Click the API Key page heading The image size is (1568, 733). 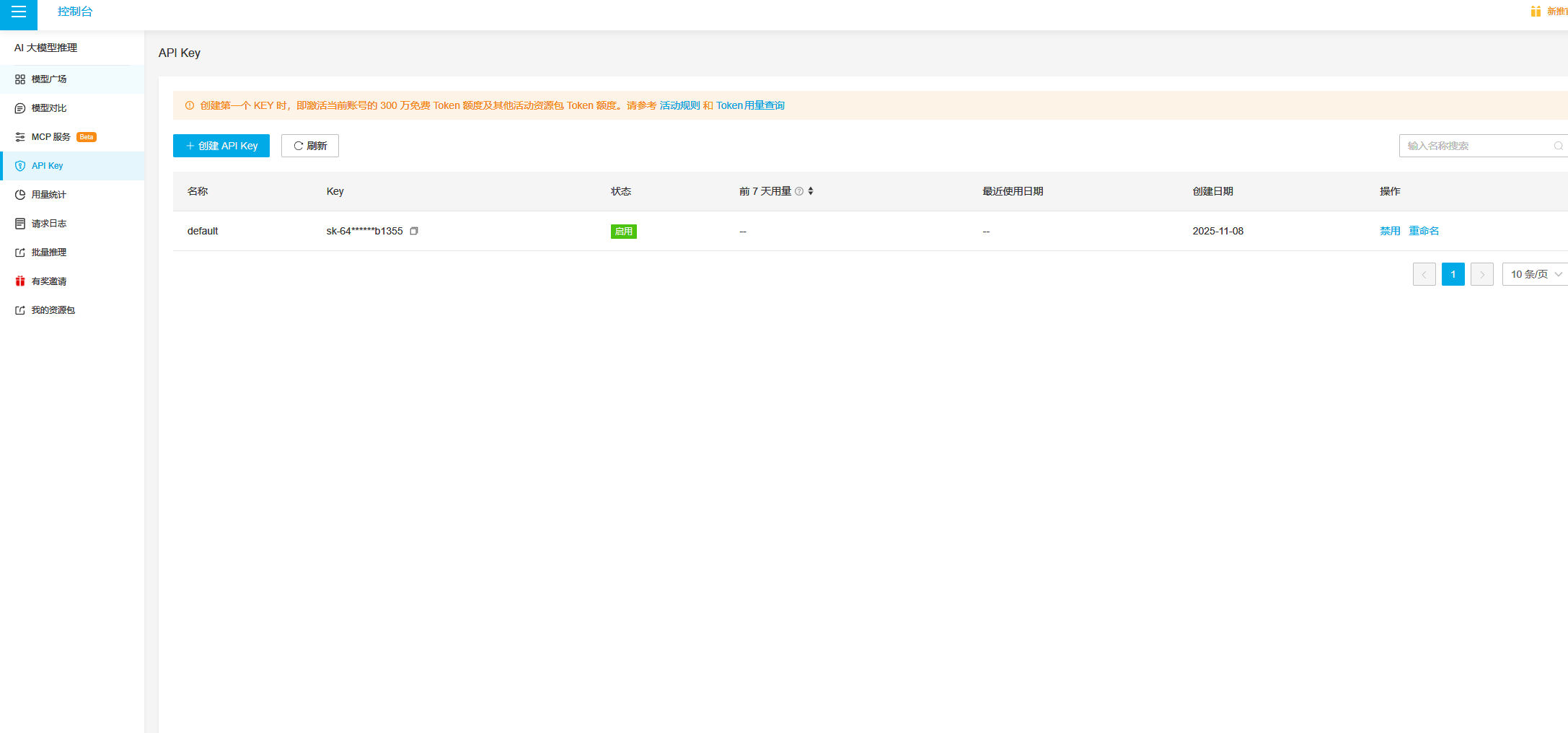(x=180, y=53)
